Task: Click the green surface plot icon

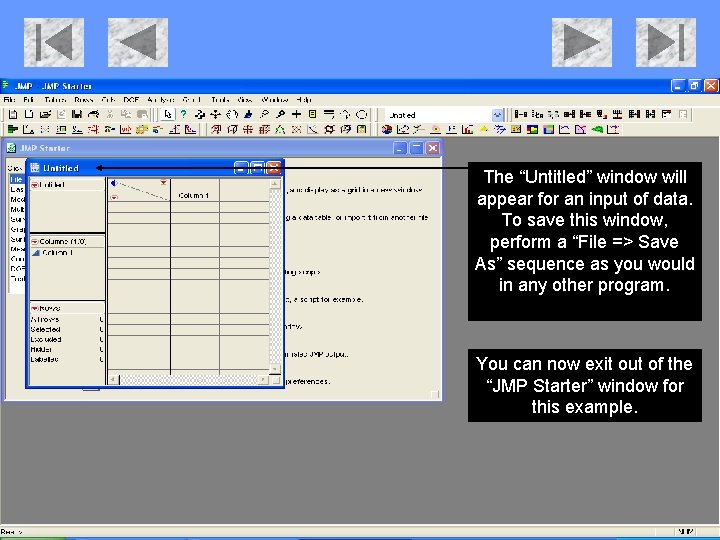Action: click(597, 129)
